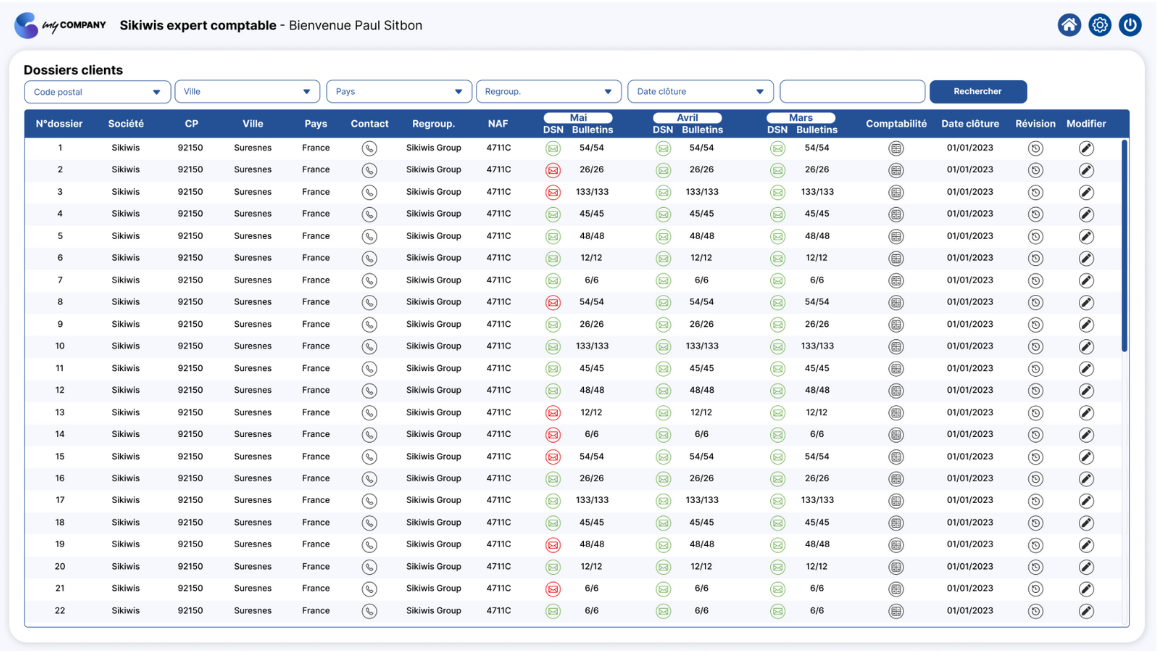Open the Regroup. filter dropdown
The image size is (1158, 651).
[548, 92]
